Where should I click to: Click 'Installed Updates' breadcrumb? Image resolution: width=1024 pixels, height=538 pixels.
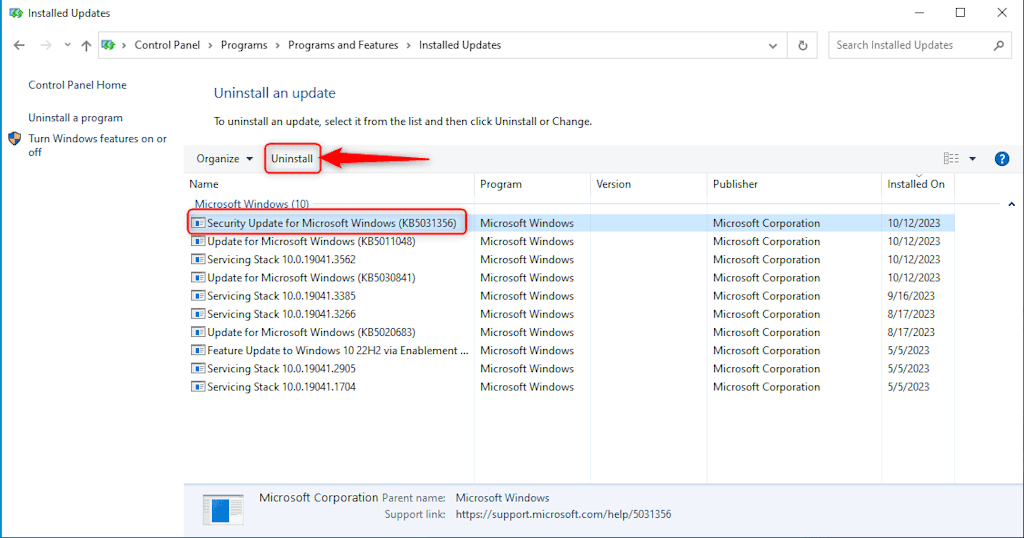pos(460,45)
